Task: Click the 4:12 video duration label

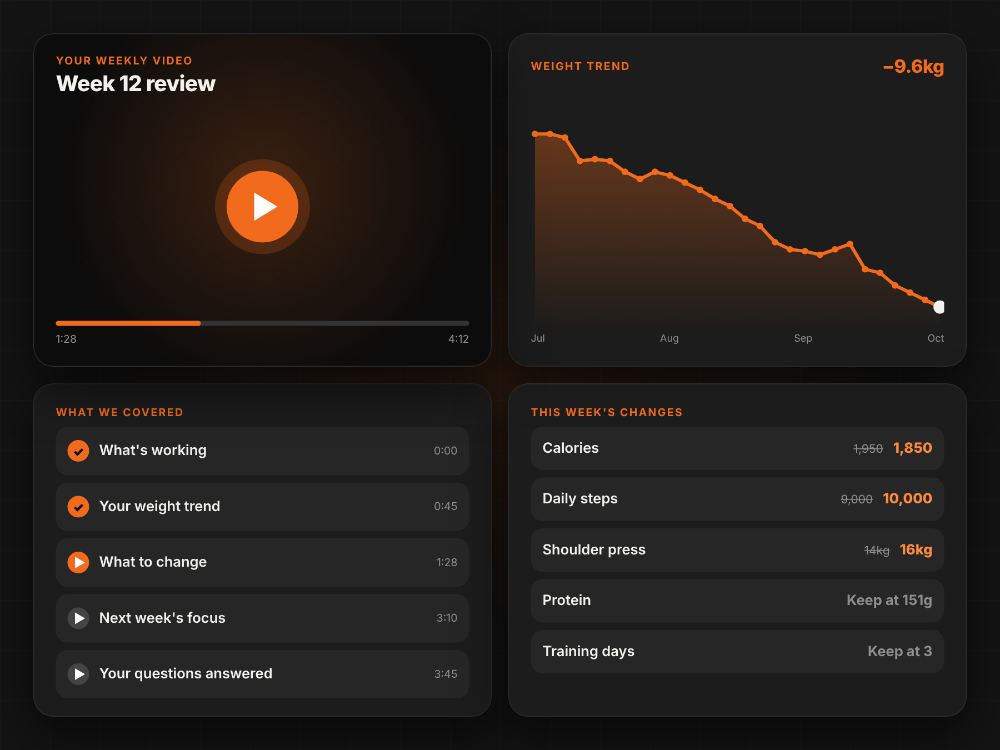Action: (459, 339)
